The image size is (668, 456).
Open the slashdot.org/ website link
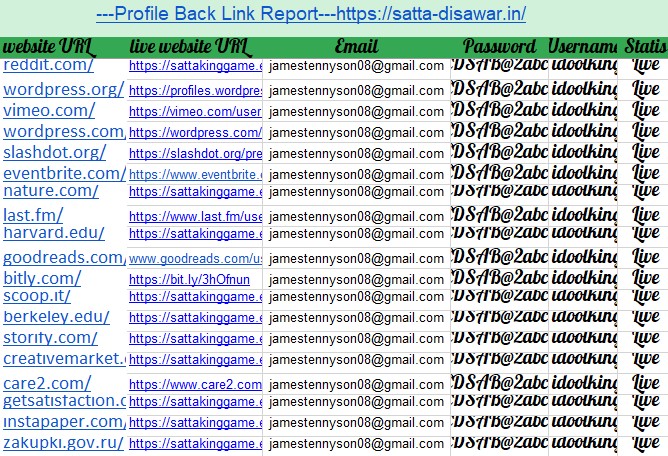[54, 152]
